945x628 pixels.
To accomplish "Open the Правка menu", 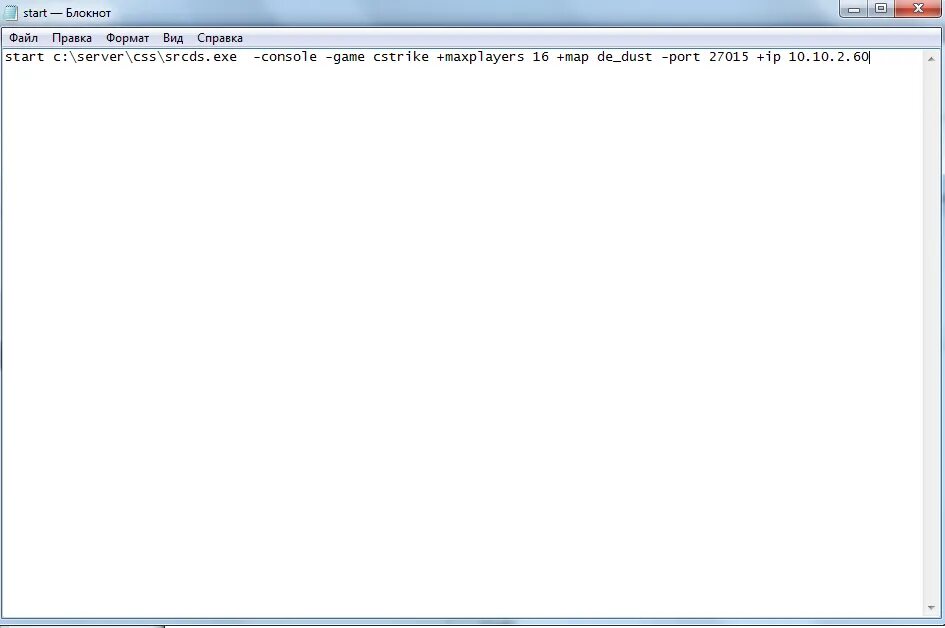I will (72, 37).
